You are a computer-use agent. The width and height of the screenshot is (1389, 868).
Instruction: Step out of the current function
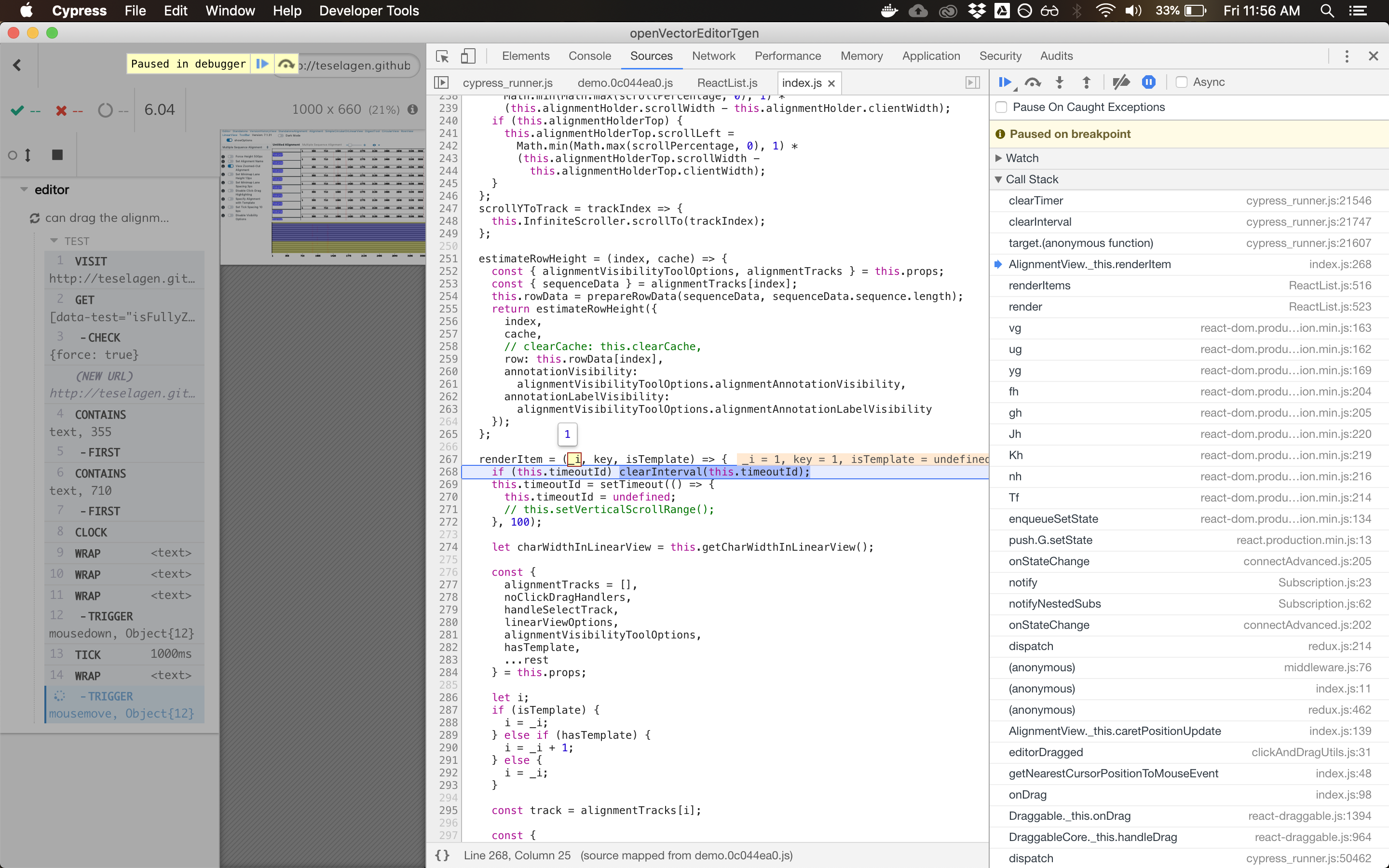pos(1087,82)
